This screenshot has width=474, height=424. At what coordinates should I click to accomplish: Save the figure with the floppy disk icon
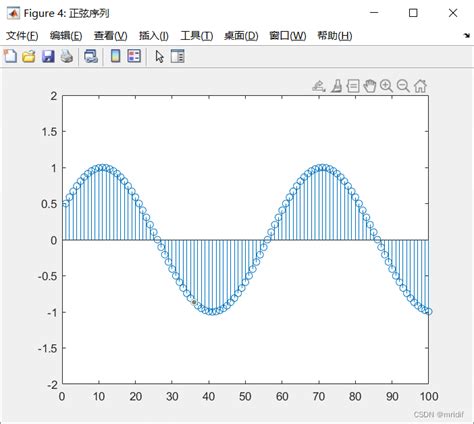click(48, 56)
